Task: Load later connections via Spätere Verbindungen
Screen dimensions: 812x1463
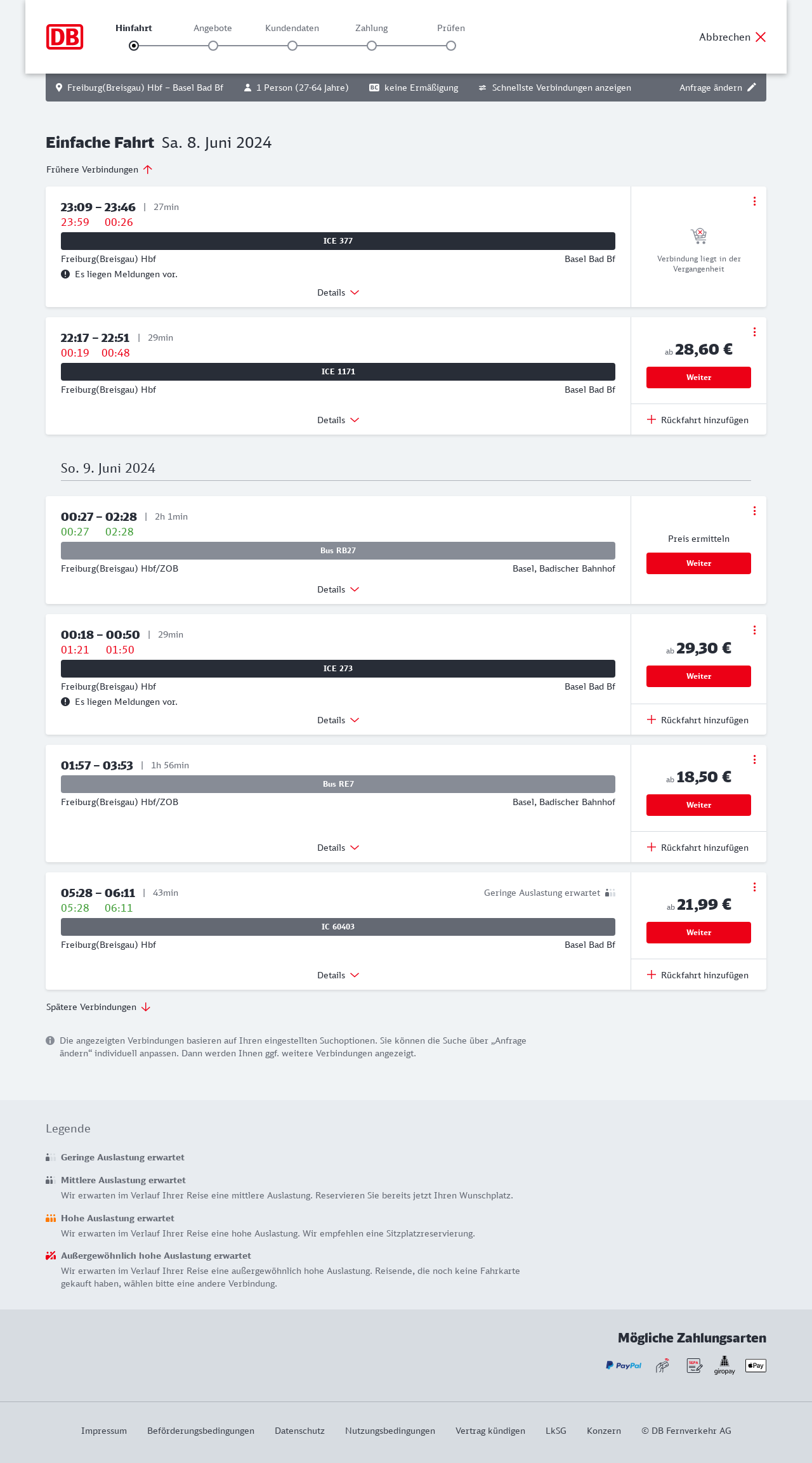Action: click(x=98, y=1007)
